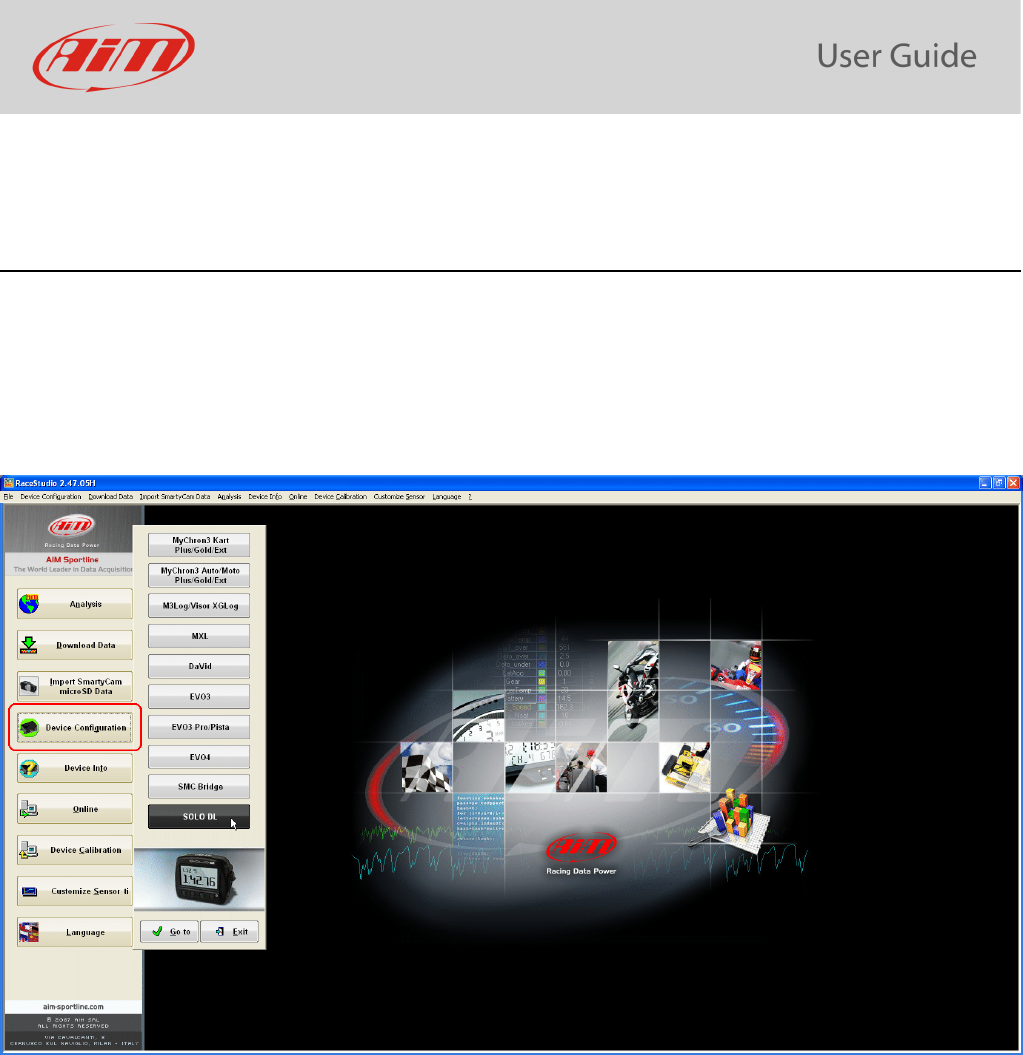The image size is (1023, 1055).
Task: Select M3Log/Visor XGLog device
Action: tap(199, 606)
